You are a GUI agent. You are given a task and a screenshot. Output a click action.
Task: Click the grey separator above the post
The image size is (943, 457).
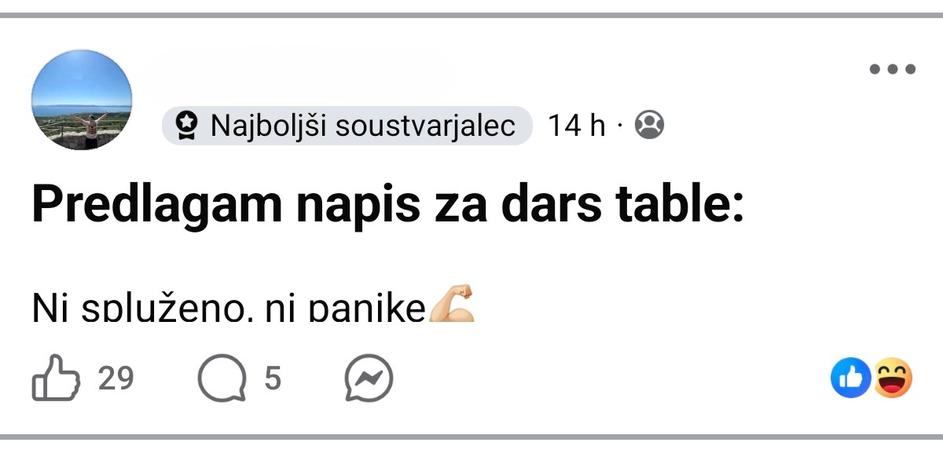tap(471, 15)
